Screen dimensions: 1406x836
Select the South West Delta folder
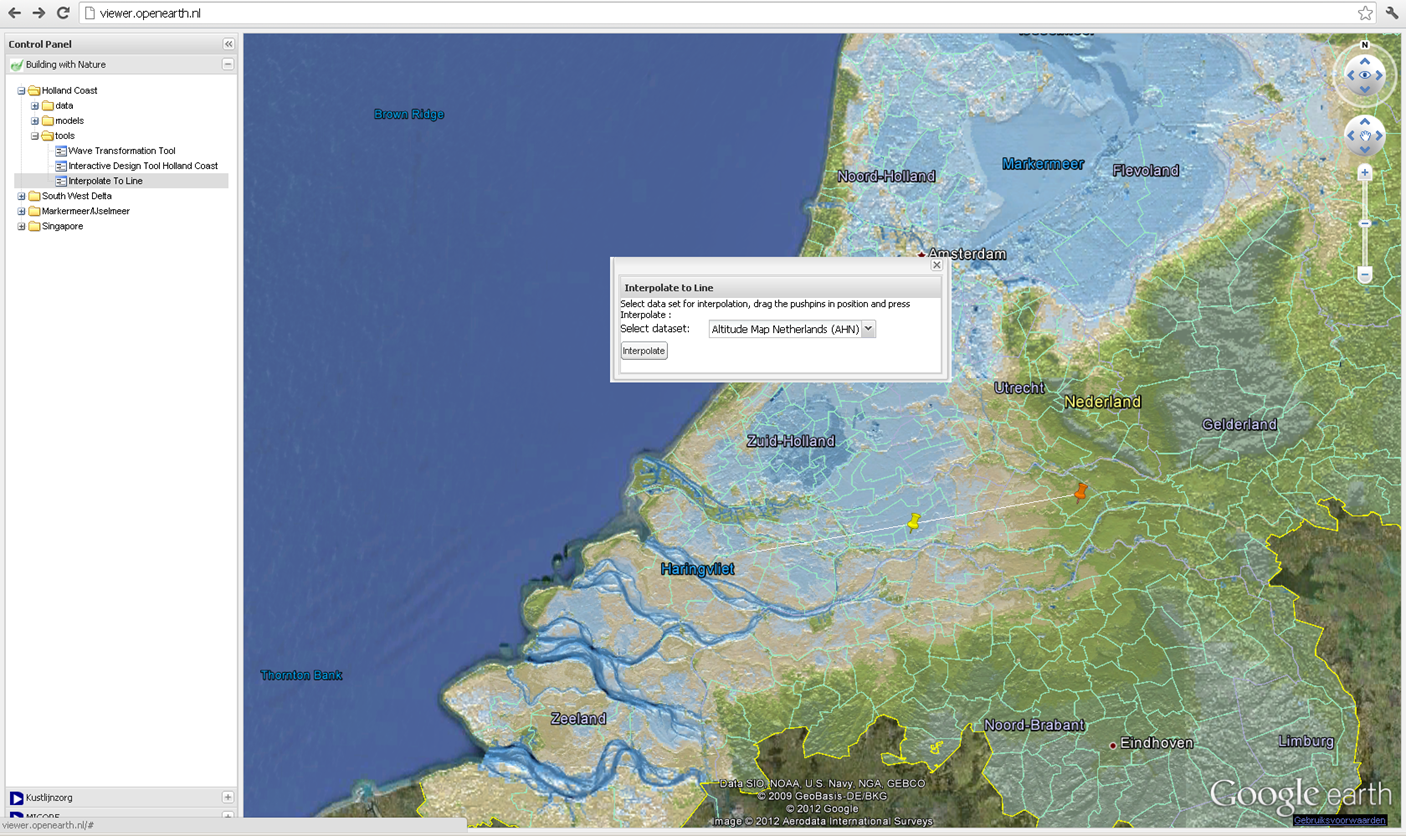76,196
